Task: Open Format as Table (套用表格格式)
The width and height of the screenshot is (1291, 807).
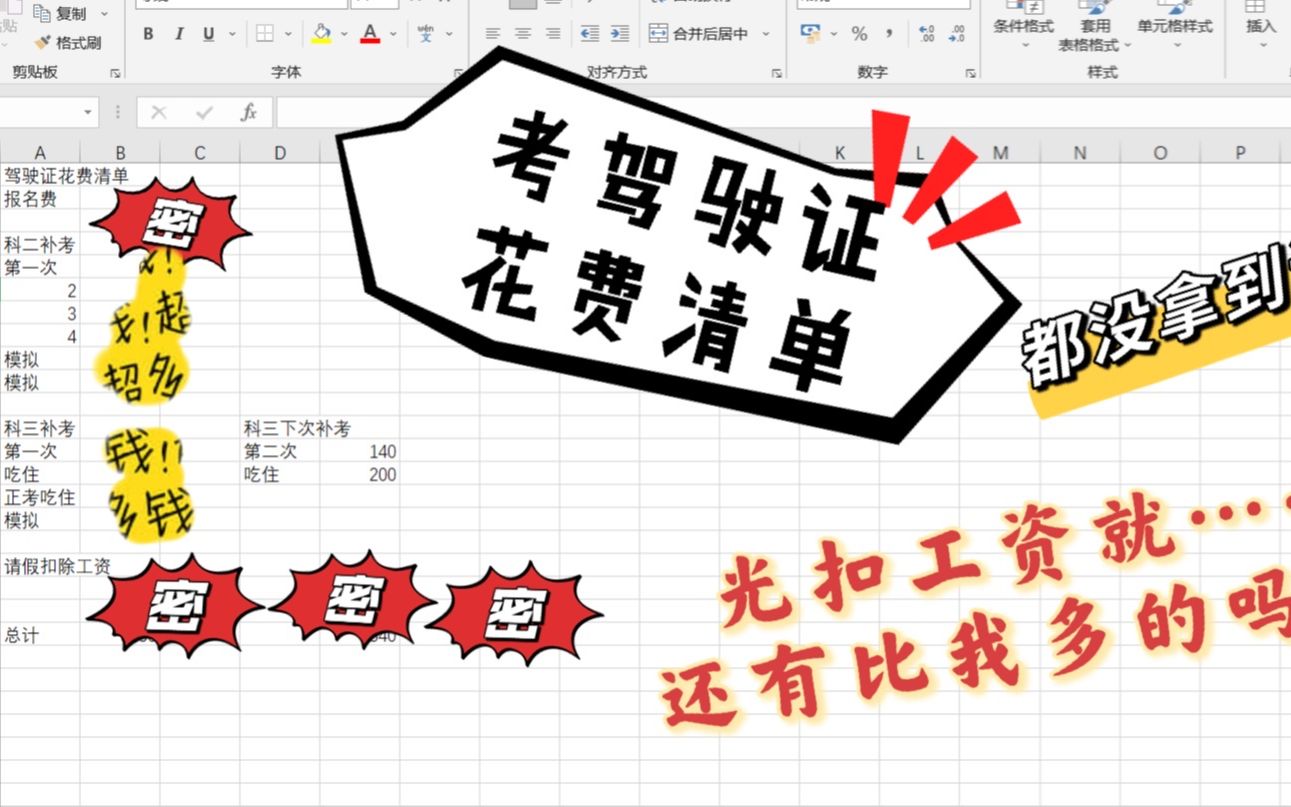Action: pos(1095,27)
